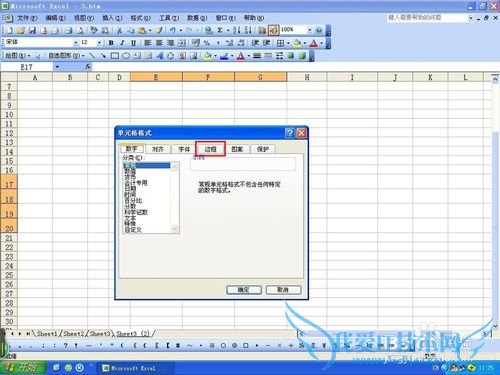Switch to the 对齐 tab in dialog
This screenshot has height=375, width=500.
click(x=158, y=149)
